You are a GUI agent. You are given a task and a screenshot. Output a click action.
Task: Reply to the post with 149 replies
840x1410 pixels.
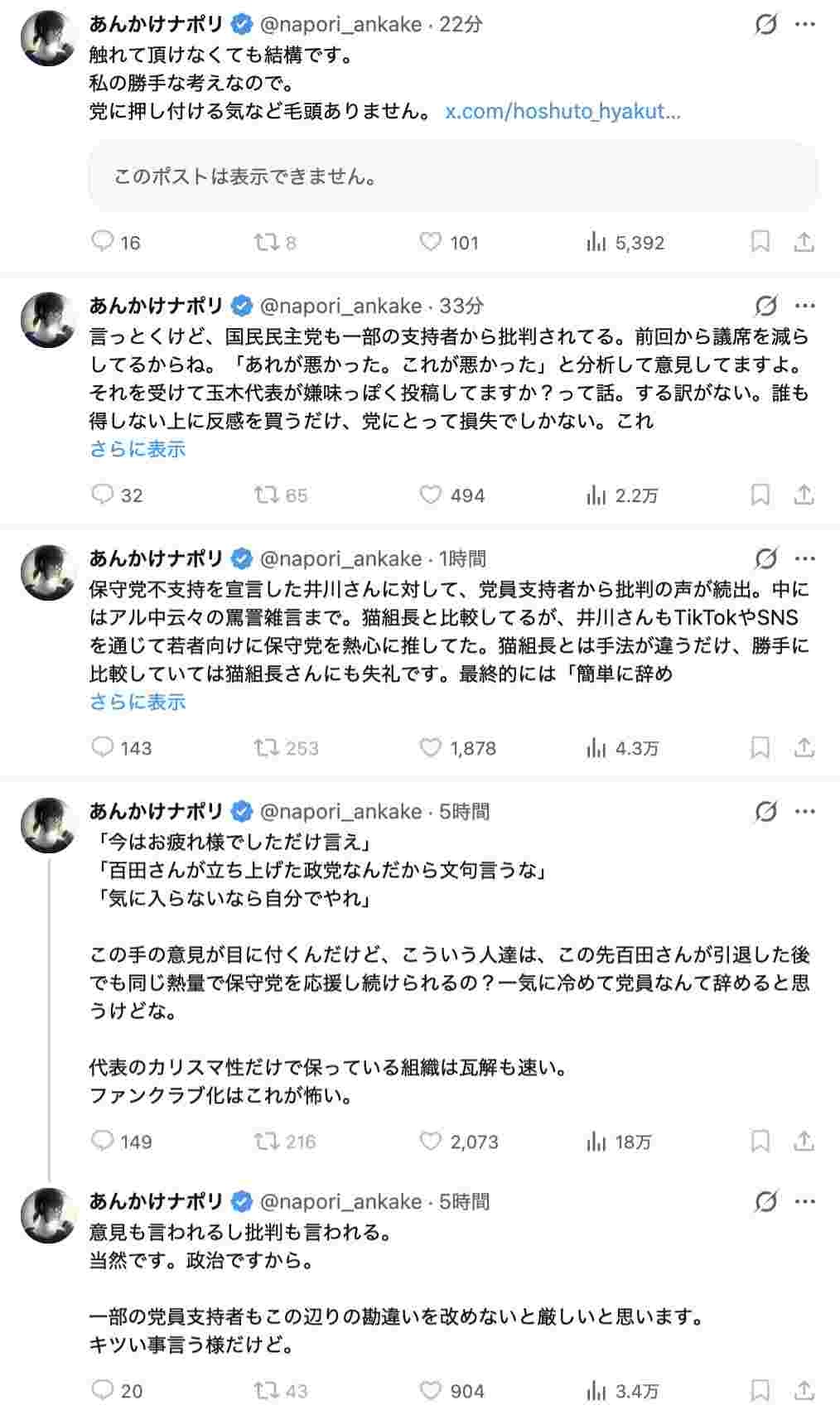click(103, 1142)
